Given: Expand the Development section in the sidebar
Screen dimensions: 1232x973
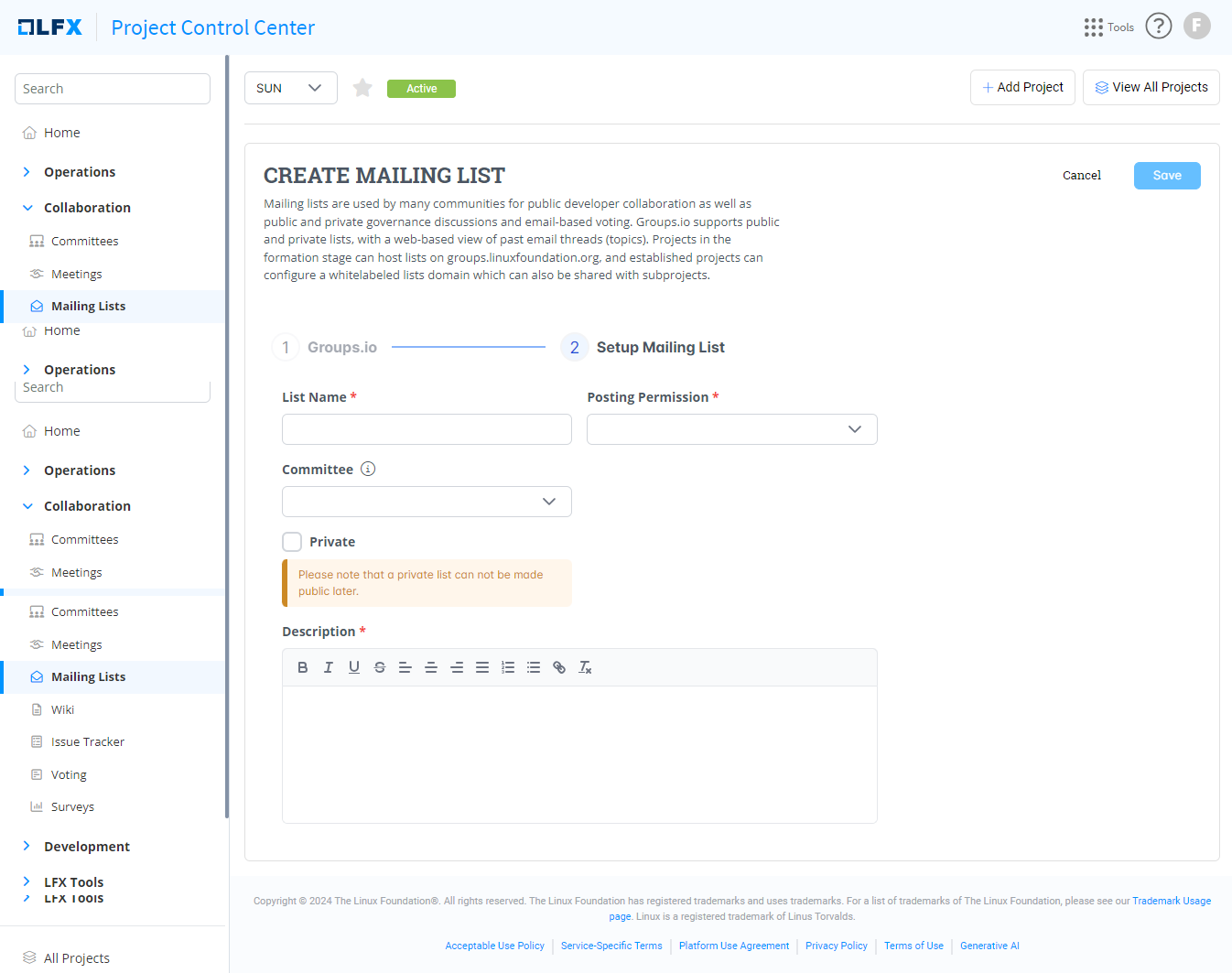Looking at the screenshot, I should click(87, 847).
